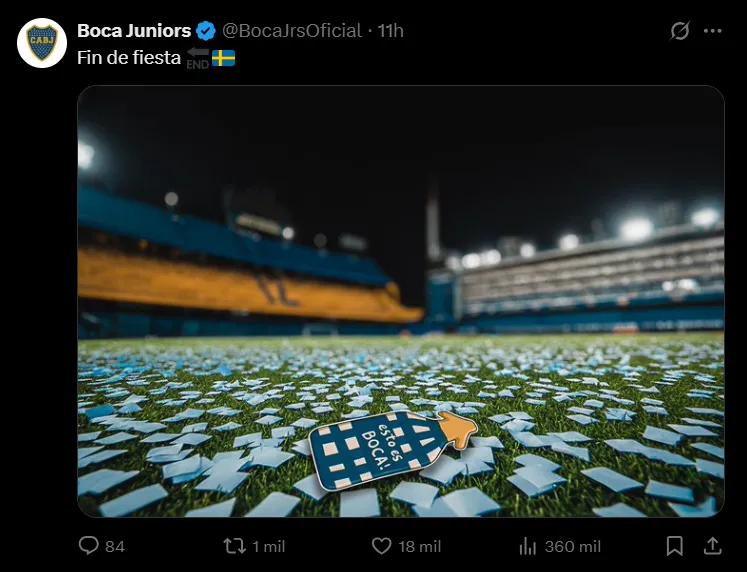This screenshot has height=572, width=747.
Task: Open the share options arrow
Action: [712, 546]
